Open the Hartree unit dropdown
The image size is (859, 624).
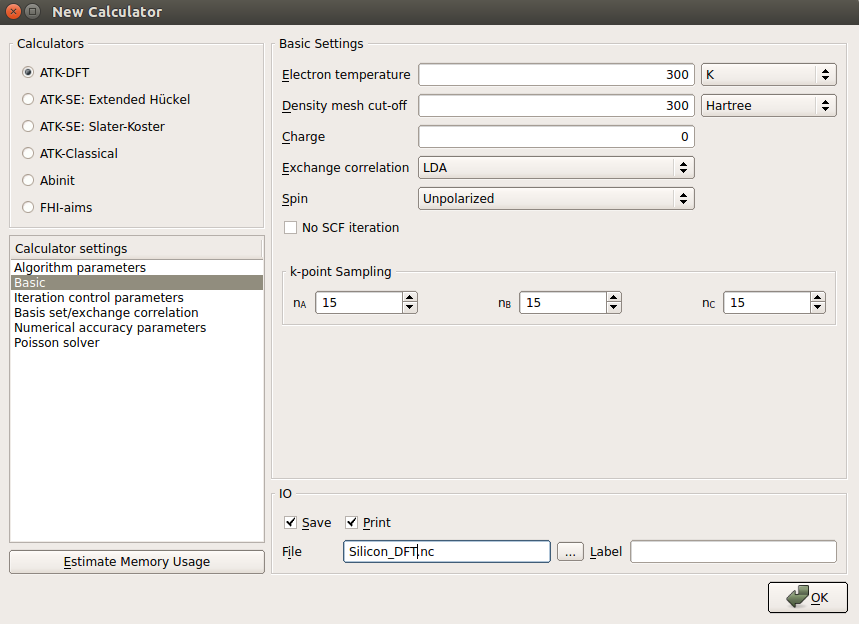coord(769,106)
